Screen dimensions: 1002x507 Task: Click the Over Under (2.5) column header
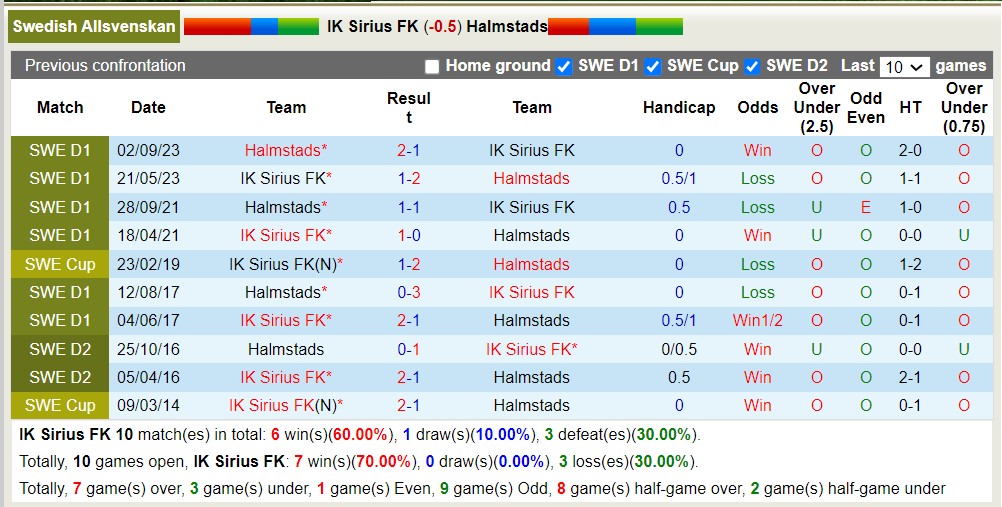click(817, 108)
